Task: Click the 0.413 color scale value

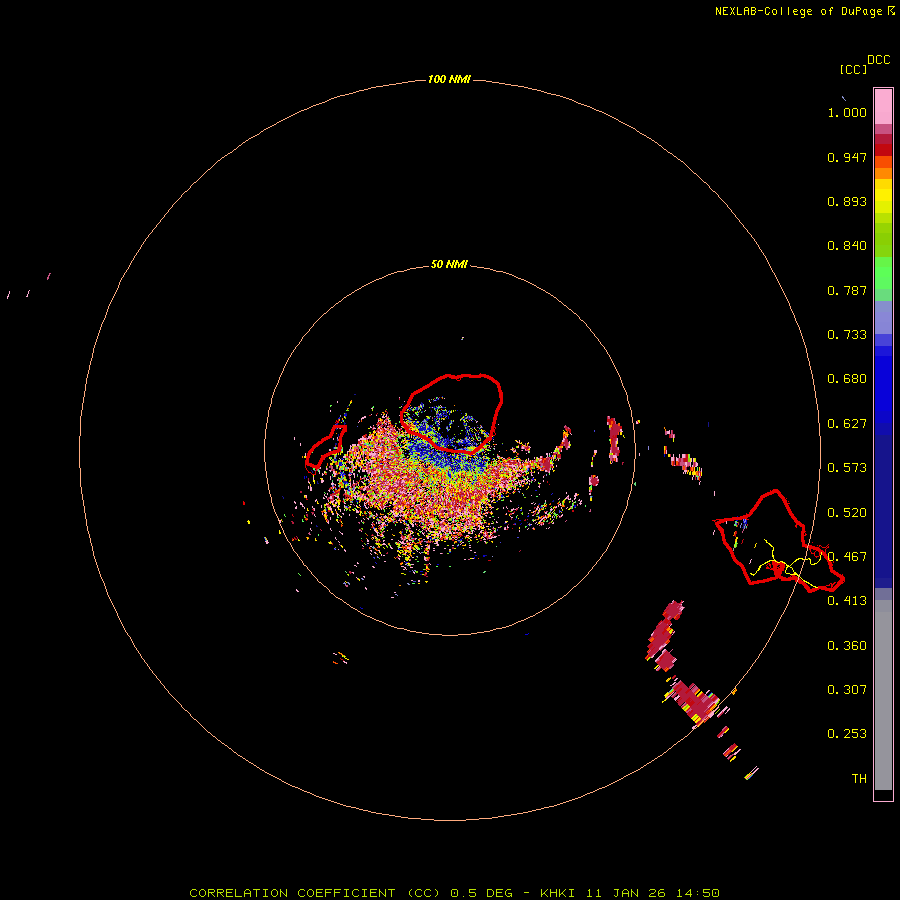Action: tap(847, 601)
